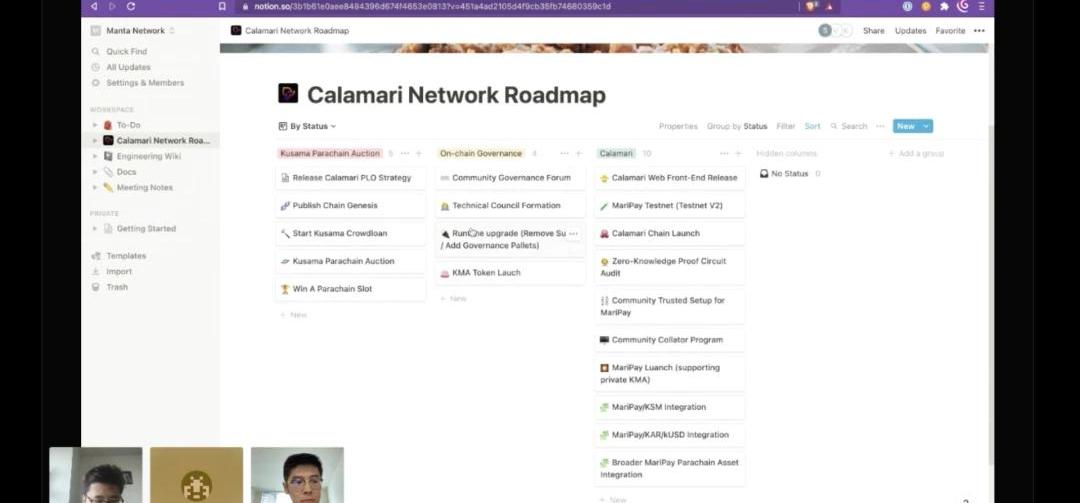1080x503 pixels.
Task: Open the By Status view dropdown
Action: [307, 126]
